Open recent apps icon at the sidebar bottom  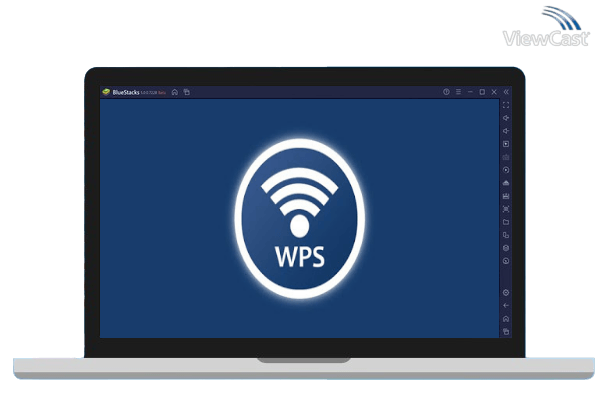tap(506, 331)
